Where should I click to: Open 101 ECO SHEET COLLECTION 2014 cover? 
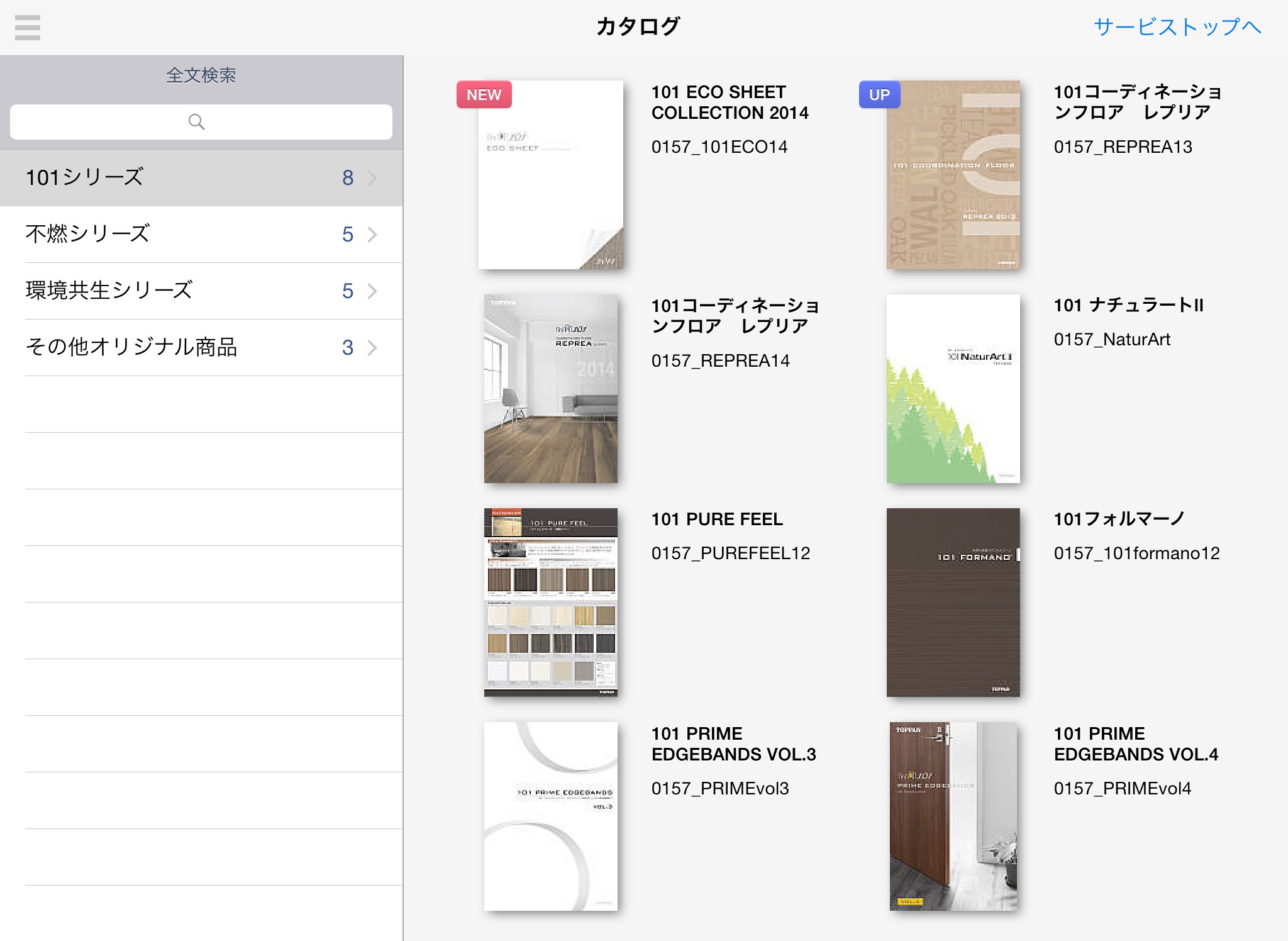[x=551, y=175]
